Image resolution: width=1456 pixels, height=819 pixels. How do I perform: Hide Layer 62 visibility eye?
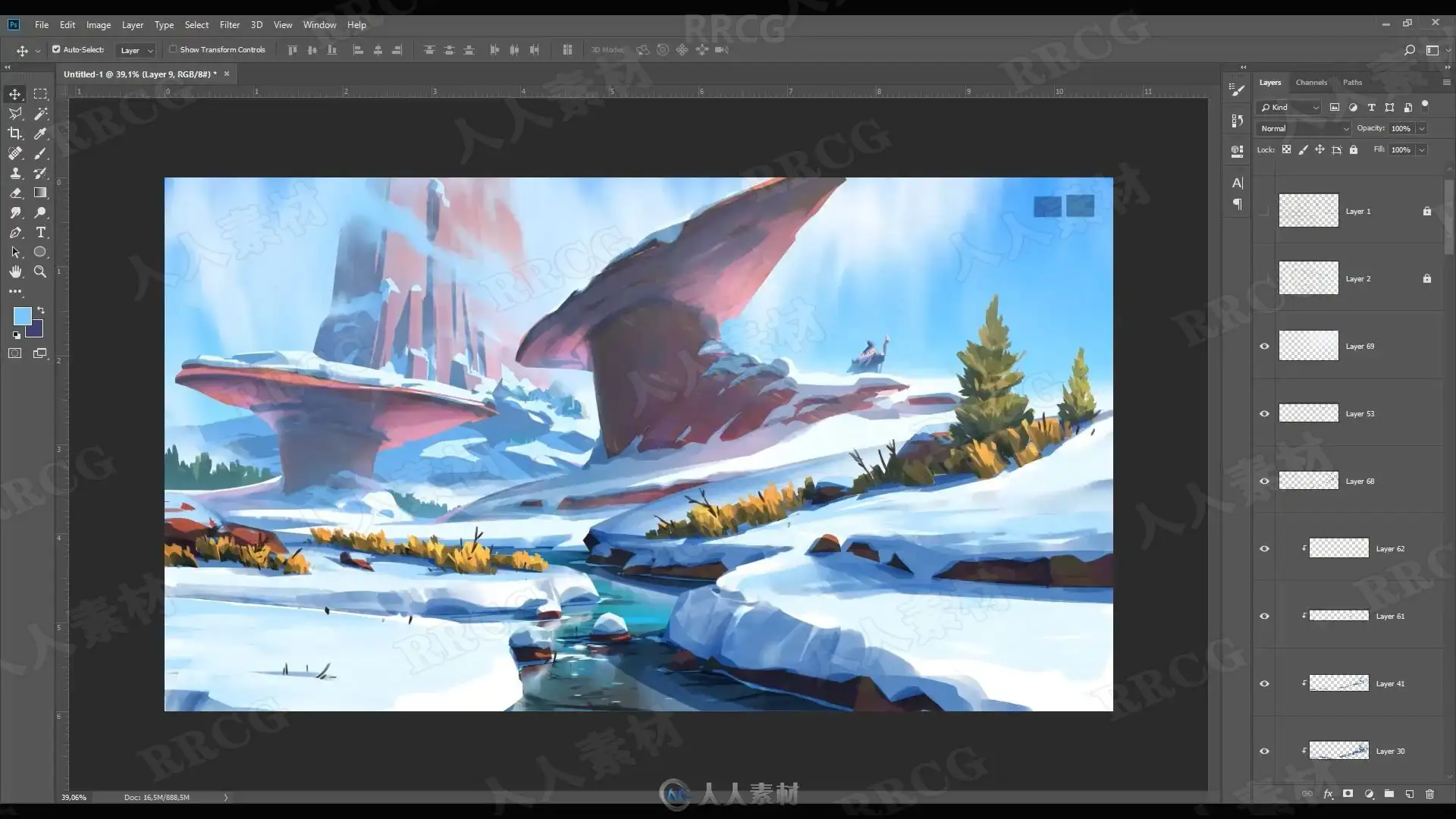pos(1264,549)
